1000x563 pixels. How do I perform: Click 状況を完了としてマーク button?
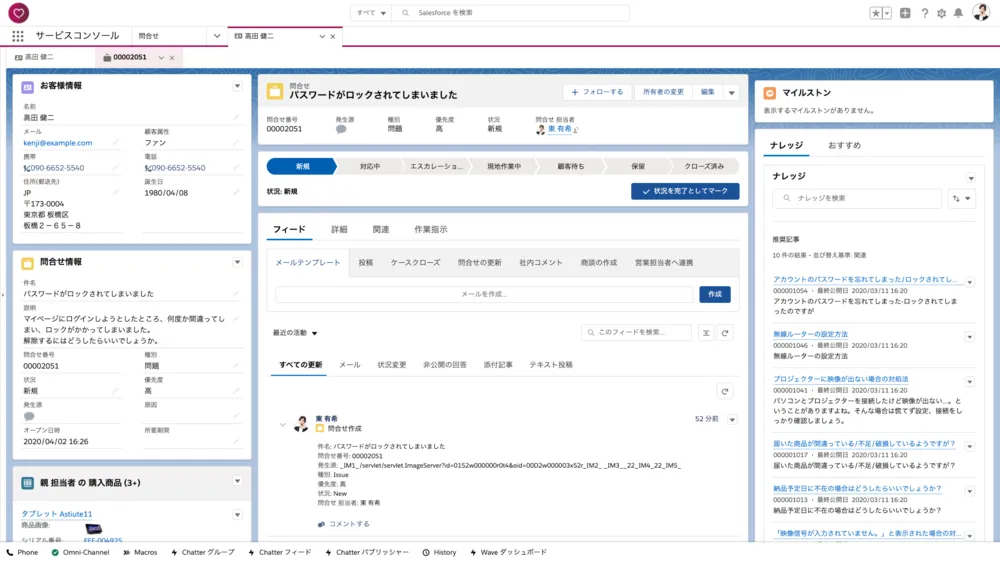click(685, 191)
